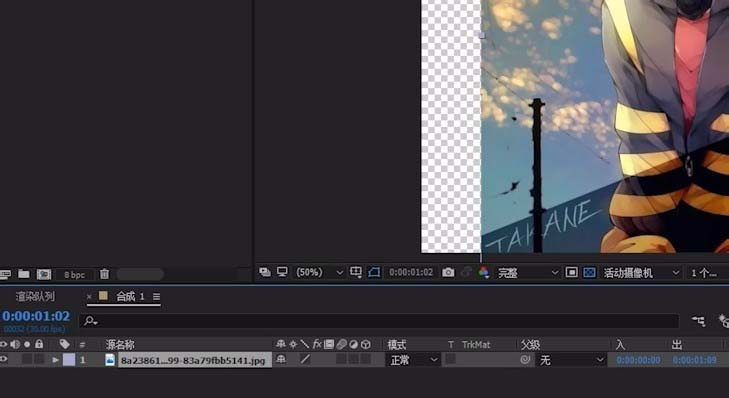
Task: Switch to the 渲染队列 tab
Action: click(35, 297)
